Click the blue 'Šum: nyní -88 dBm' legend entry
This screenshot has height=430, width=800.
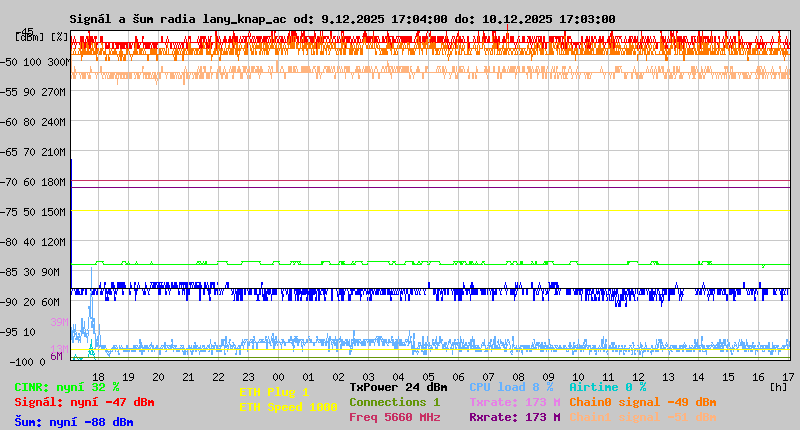74,422
